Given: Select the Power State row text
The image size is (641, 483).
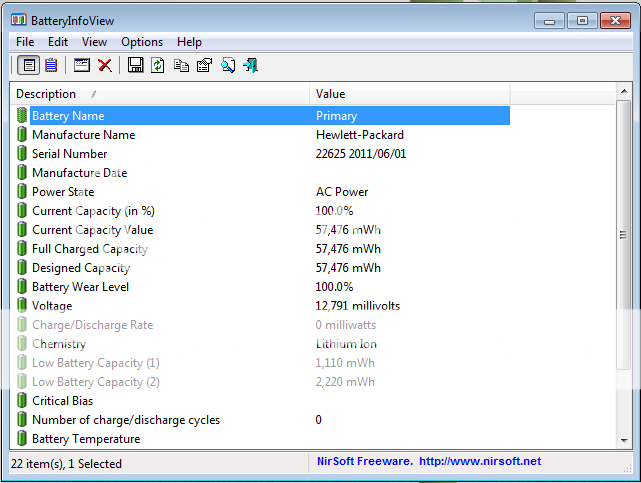Looking at the screenshot, I should 63,192.
